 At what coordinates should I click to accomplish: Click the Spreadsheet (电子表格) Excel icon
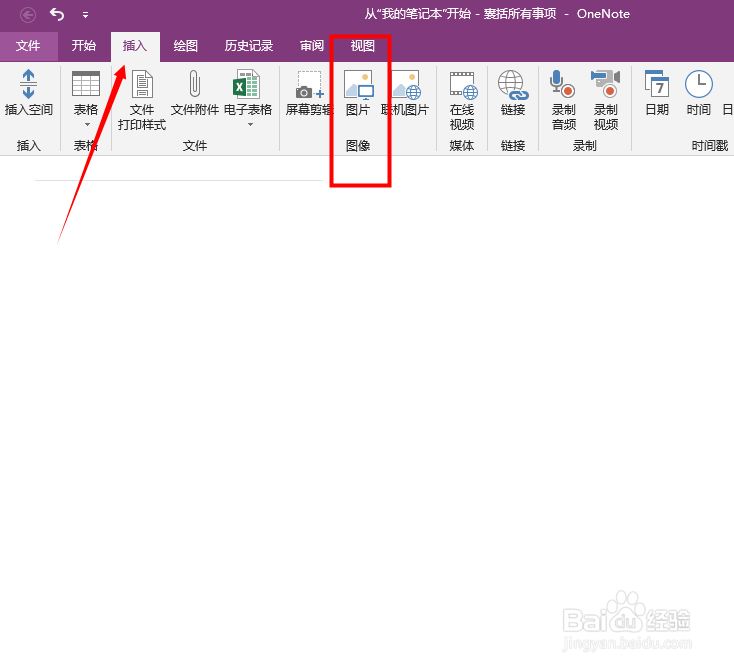point(246,84)
